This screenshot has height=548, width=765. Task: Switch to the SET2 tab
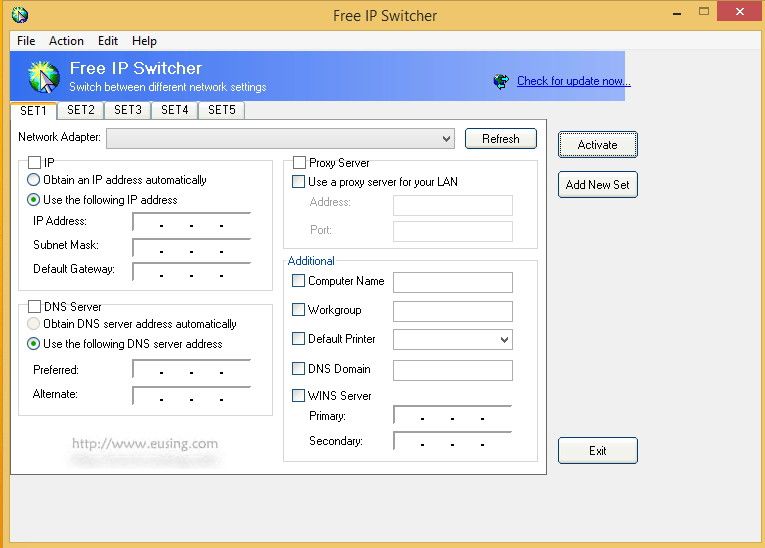(81, 110)
